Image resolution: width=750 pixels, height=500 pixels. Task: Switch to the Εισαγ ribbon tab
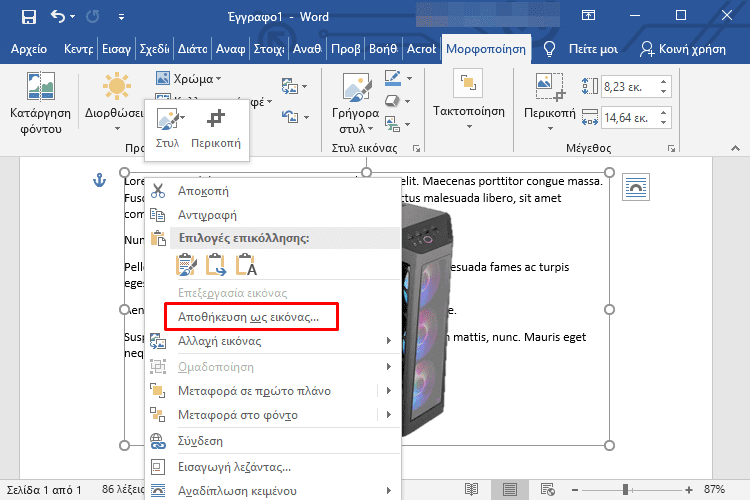point(116,49)
